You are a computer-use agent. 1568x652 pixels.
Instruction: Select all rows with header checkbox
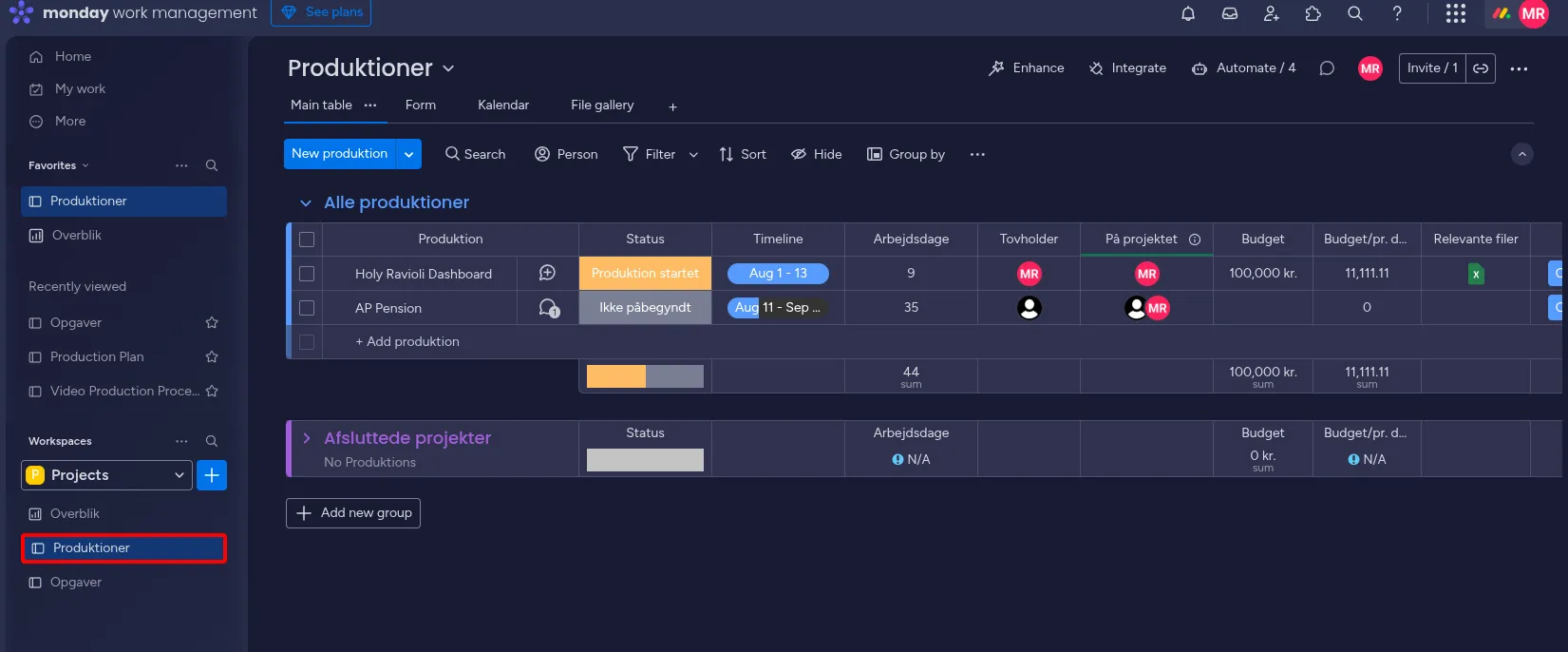point(307,240)
